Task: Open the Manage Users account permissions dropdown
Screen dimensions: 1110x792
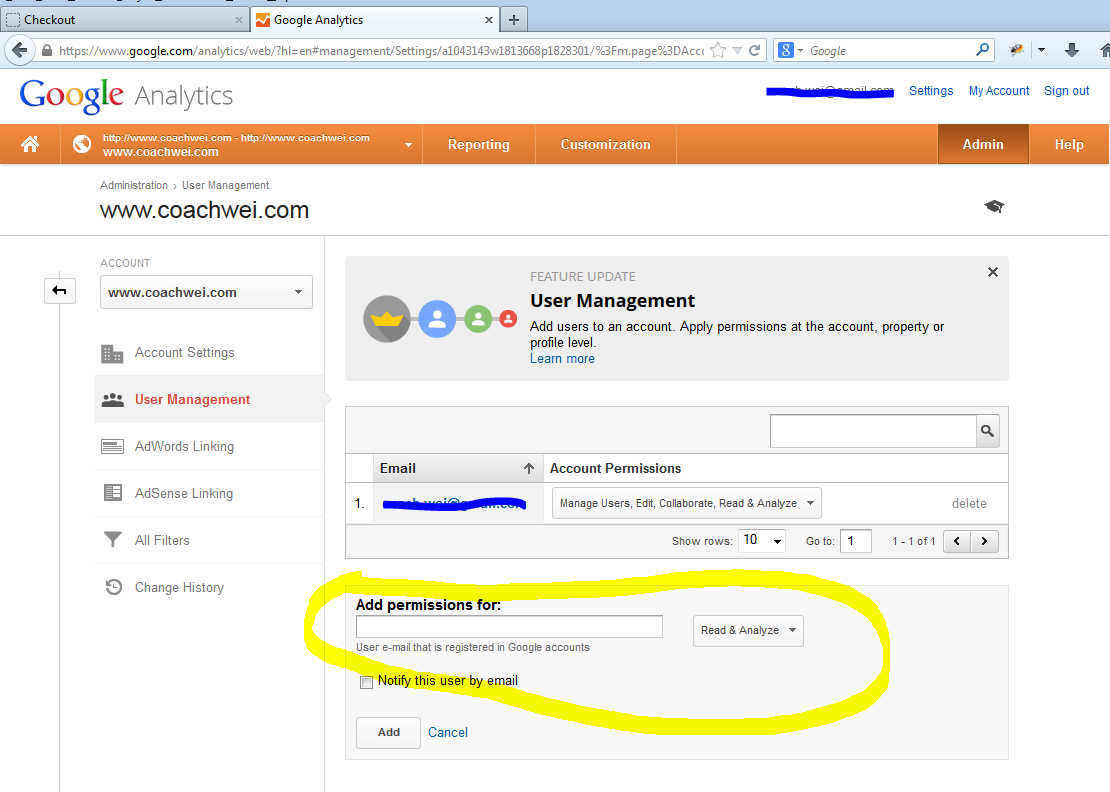Action: click(x=686, y=503)
